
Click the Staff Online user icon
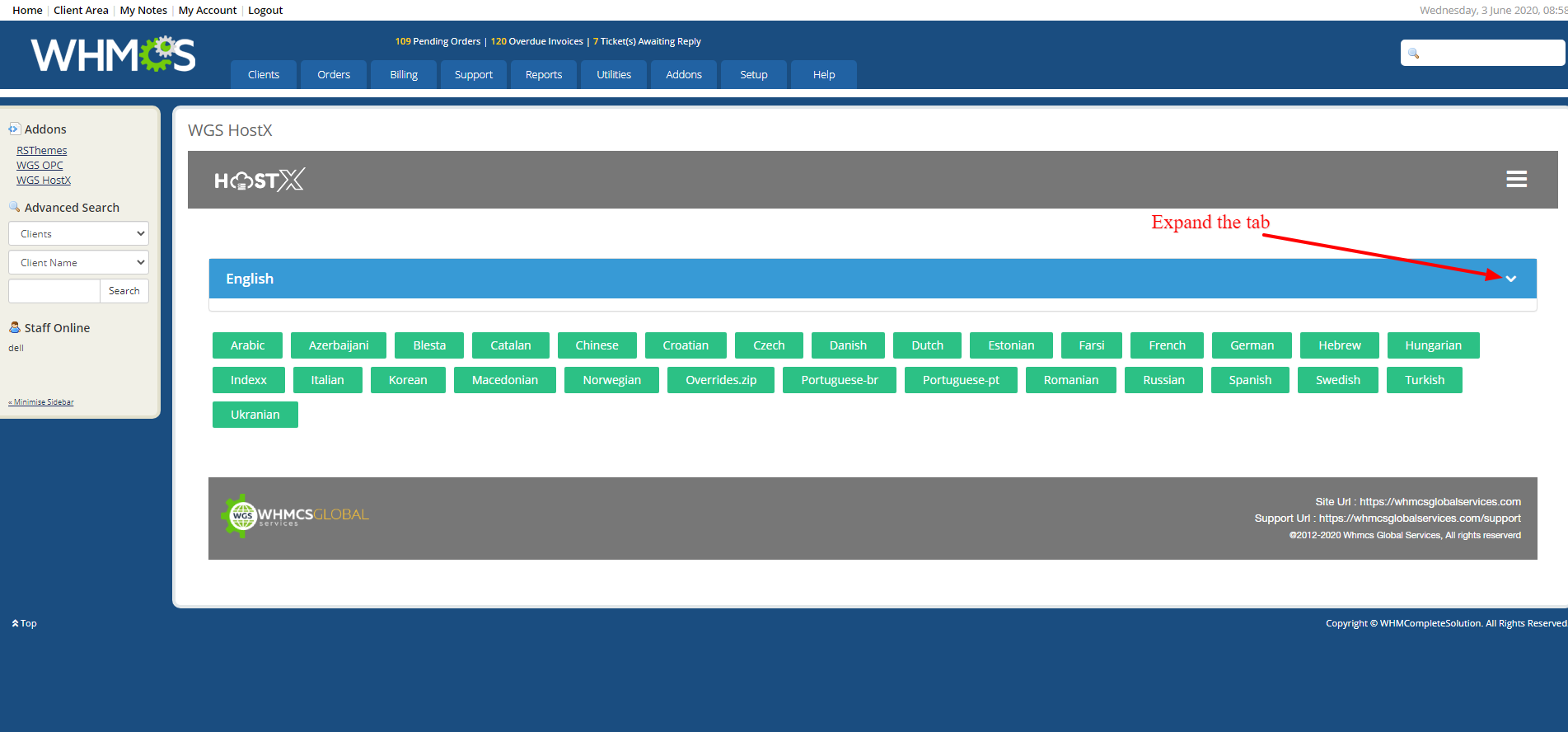coord(14,327)
